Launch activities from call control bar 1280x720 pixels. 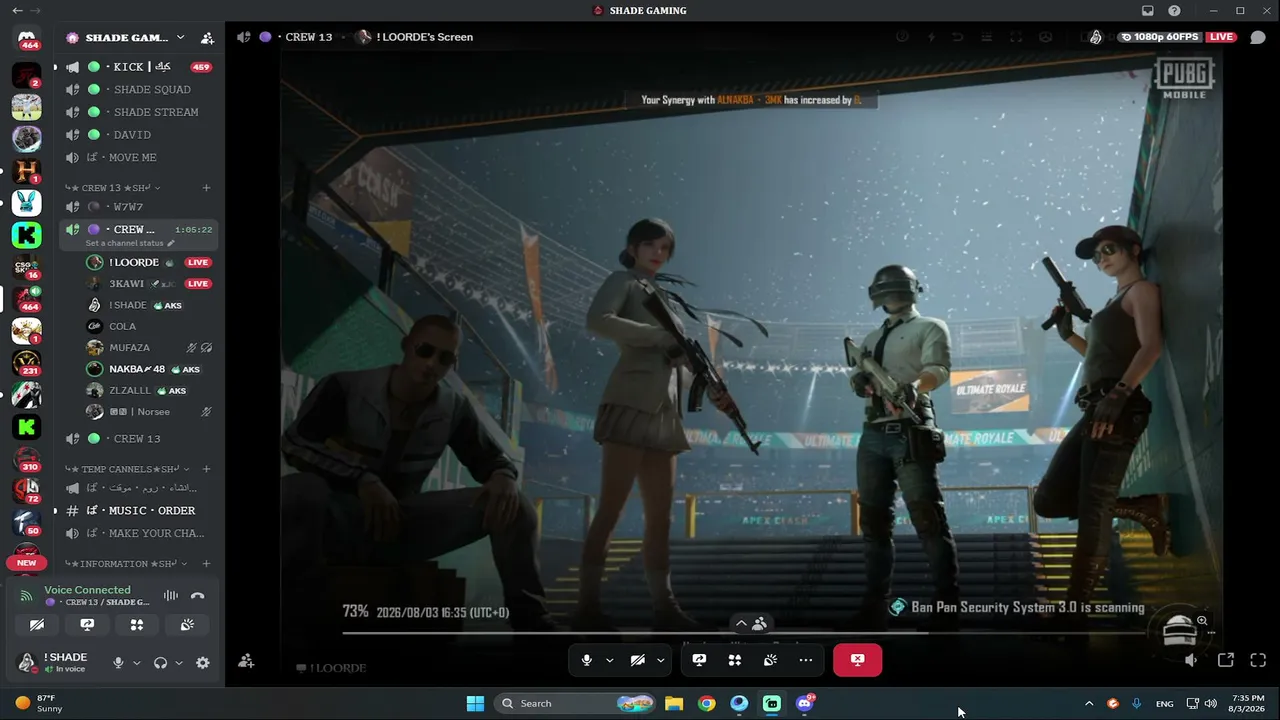pyautogui.click(x=735, y=660)
